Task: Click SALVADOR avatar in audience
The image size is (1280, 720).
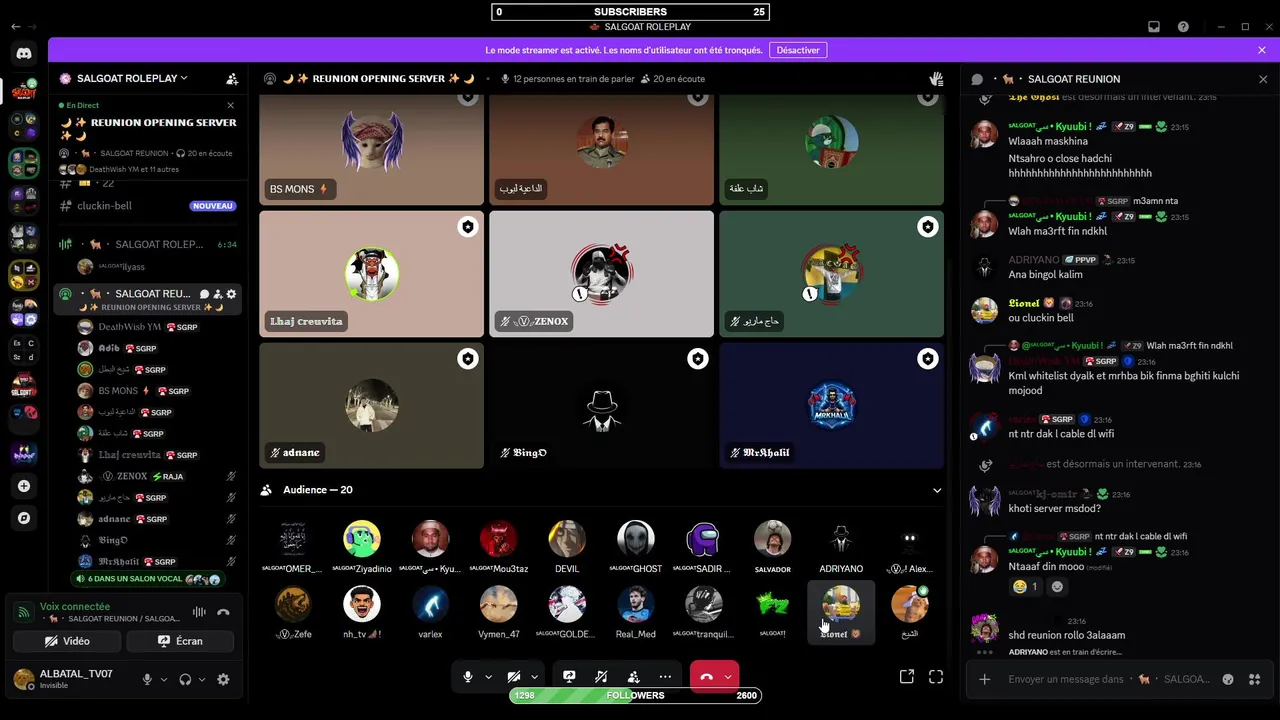Action: [x=772, y=539]
